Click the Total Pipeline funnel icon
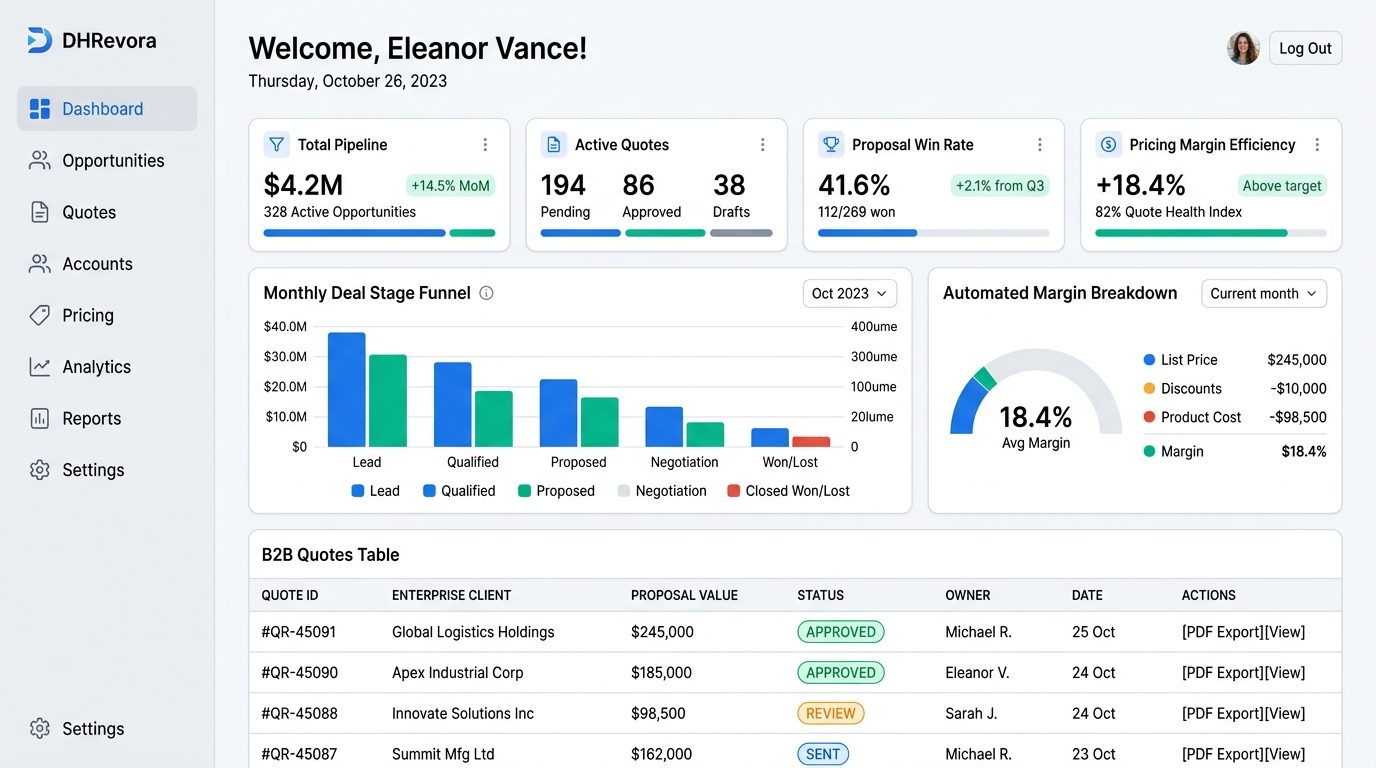Viewport: 1376px width, 768px height. click(x=277, y=144)
